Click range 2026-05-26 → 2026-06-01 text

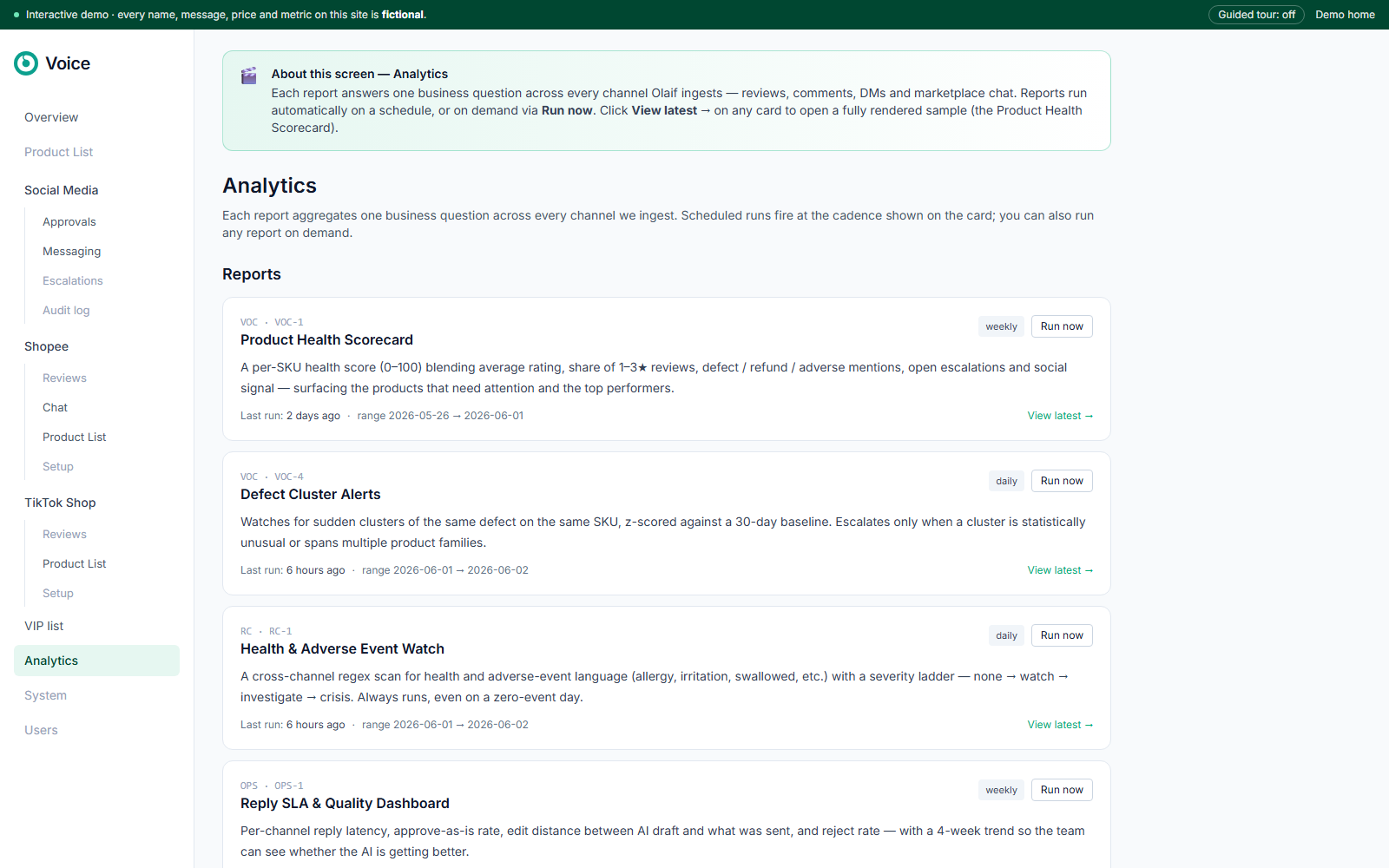[x=440, y=416]
